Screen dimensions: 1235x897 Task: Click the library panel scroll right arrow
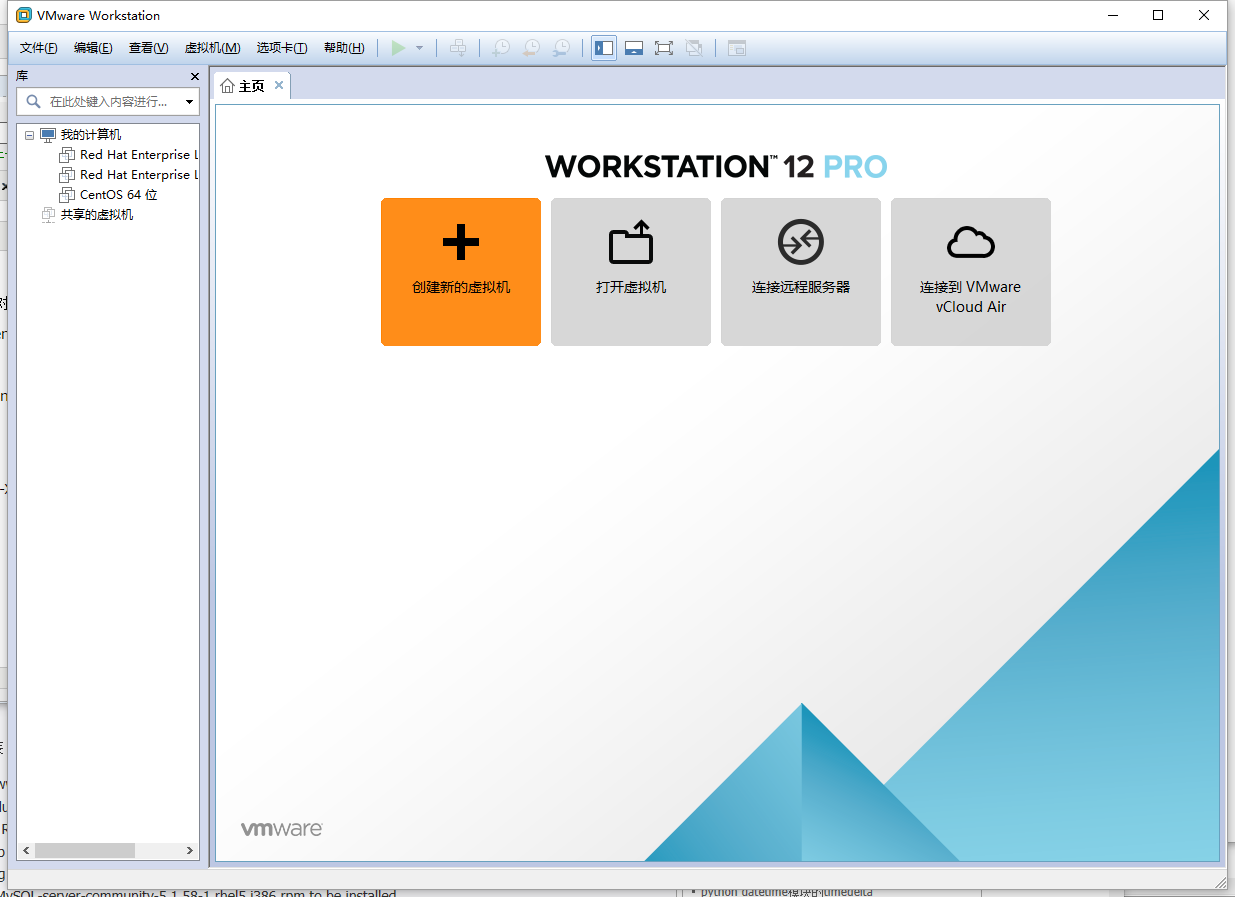point(190,850)
